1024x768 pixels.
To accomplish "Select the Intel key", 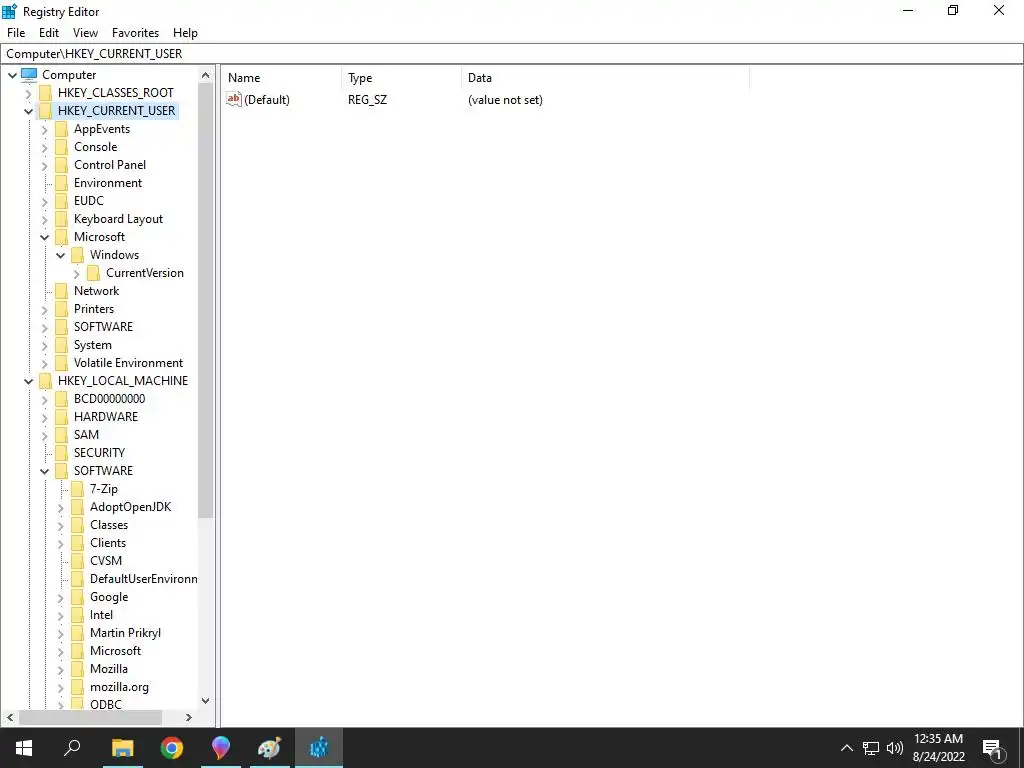I will click(x=101, y=615).
